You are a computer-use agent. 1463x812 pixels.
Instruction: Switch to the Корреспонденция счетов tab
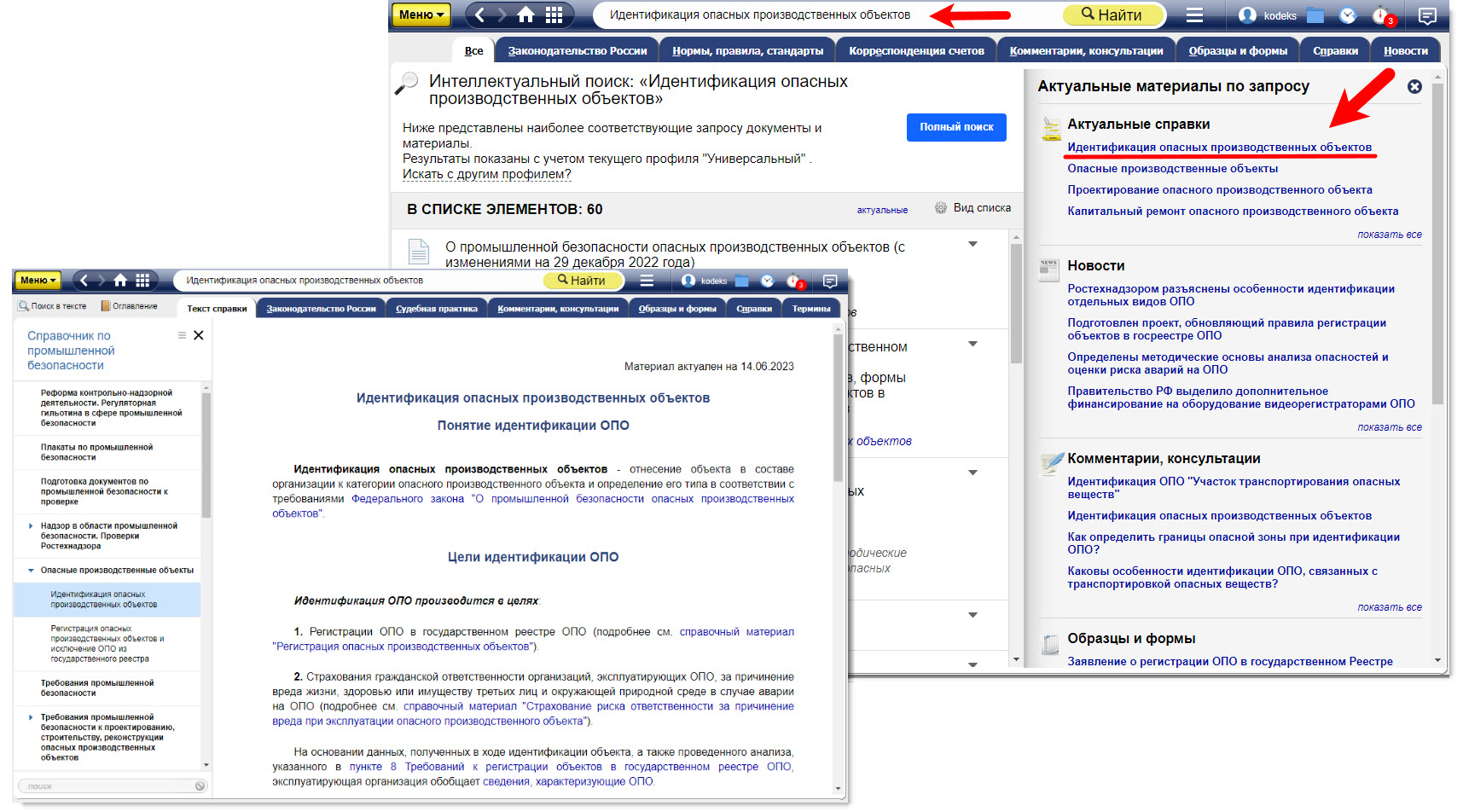(916, 50)
